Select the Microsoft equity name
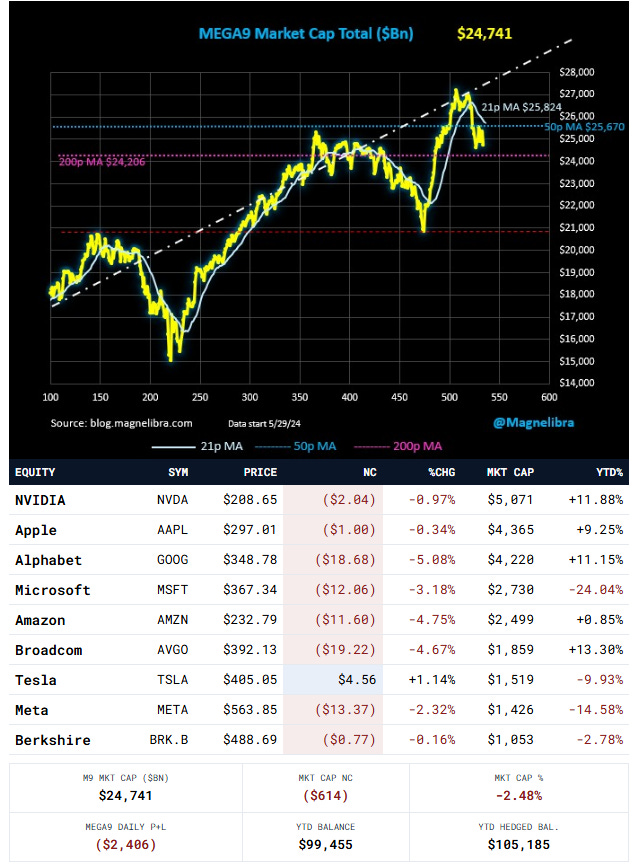634x864 pixels. (52, 590)
